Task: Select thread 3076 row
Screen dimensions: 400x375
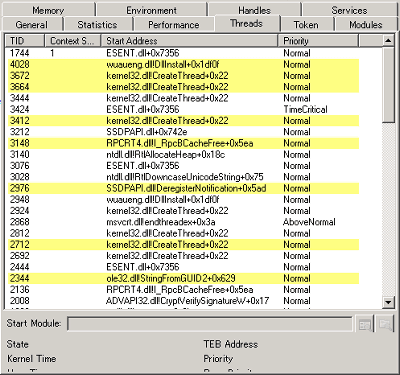Action: [183, 166]
